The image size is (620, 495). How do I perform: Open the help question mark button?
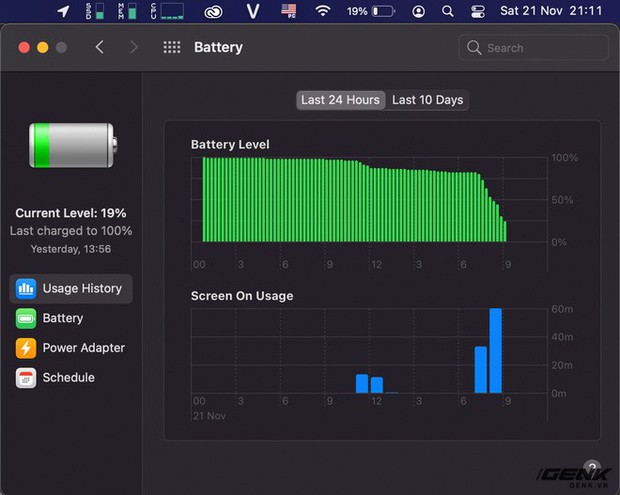pyautogui.click(x=592, y=467)
